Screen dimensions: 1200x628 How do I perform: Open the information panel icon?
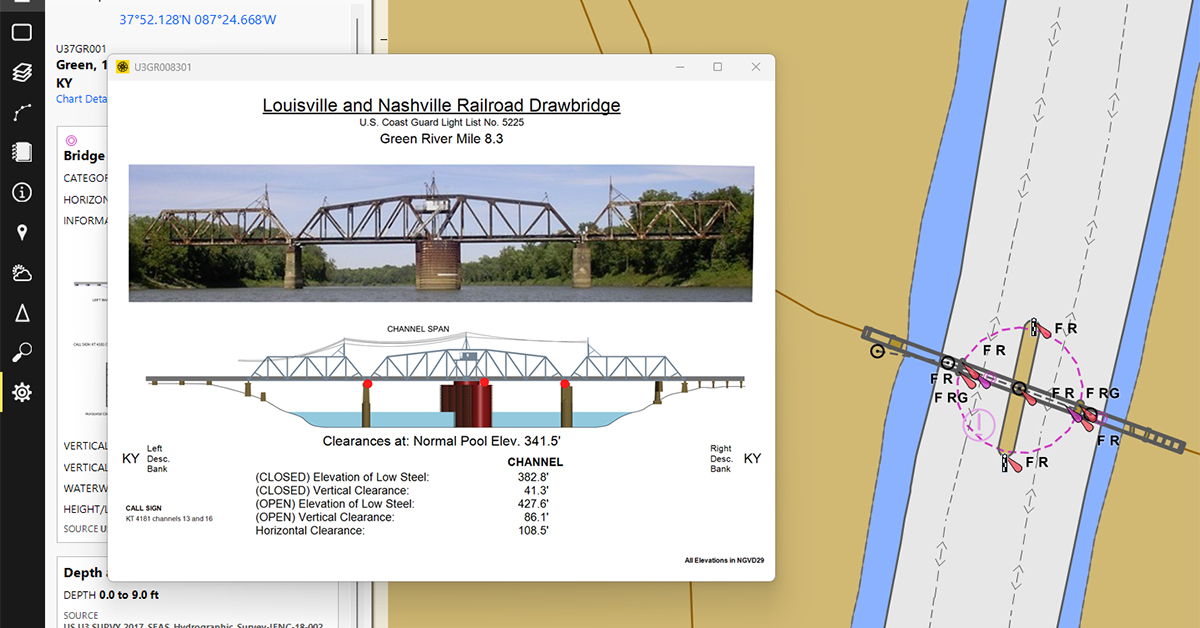click(x=22, y=192)
